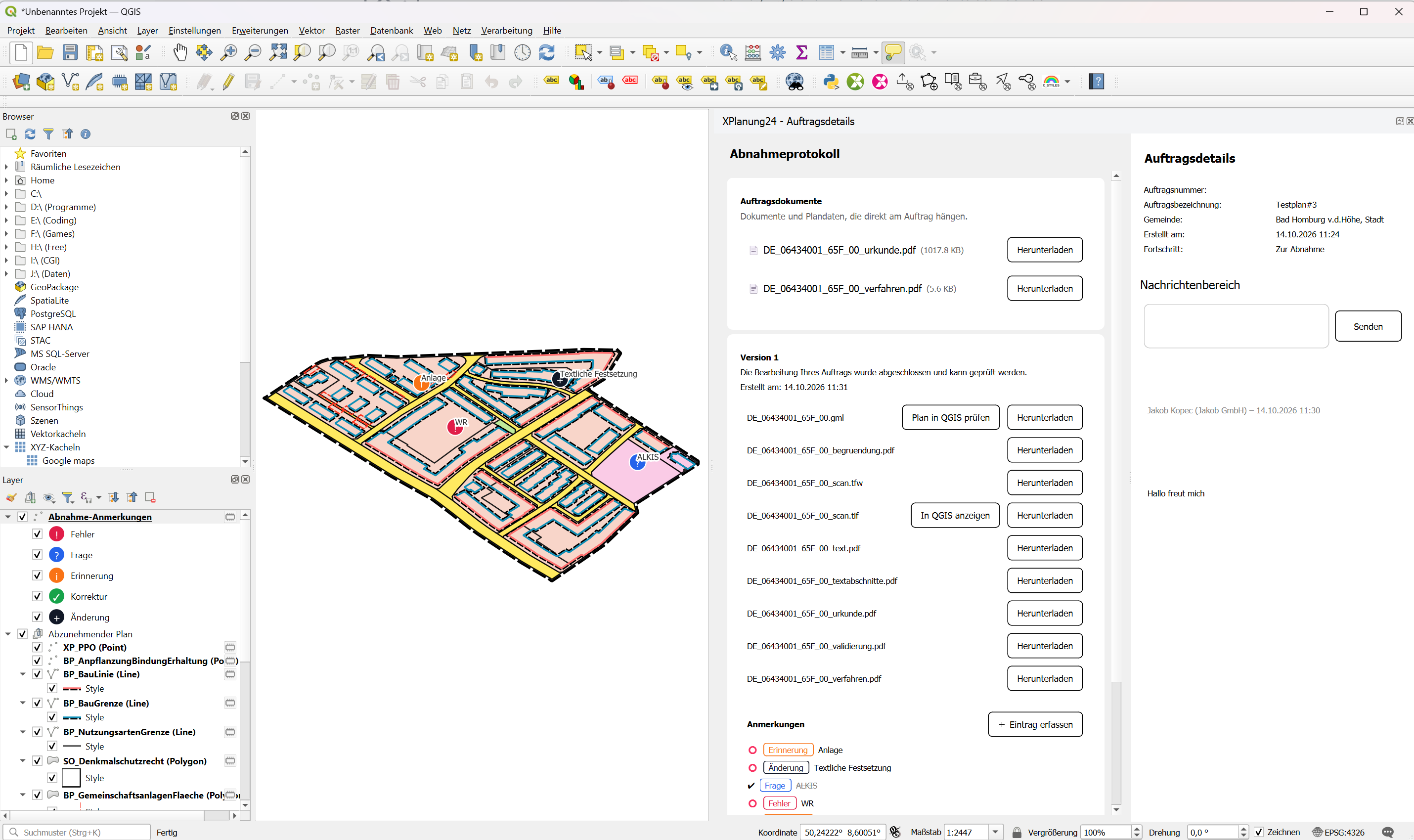The image size is (1414, 840).
Task: Collapse the BP_BauLinie (Line) layer
Action: click(x=23, y=674)
